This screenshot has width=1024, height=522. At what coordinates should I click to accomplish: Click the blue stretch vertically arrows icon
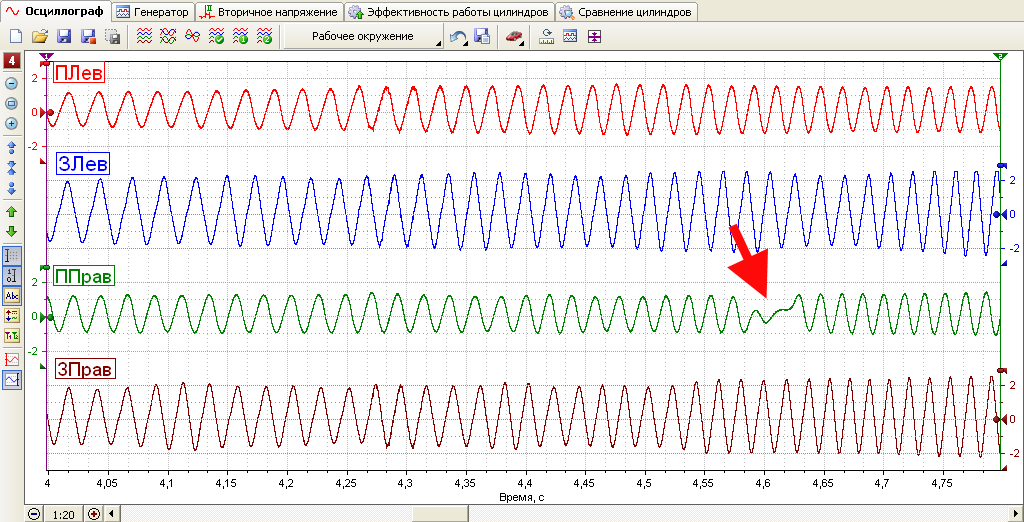click(x=12, y=146)
